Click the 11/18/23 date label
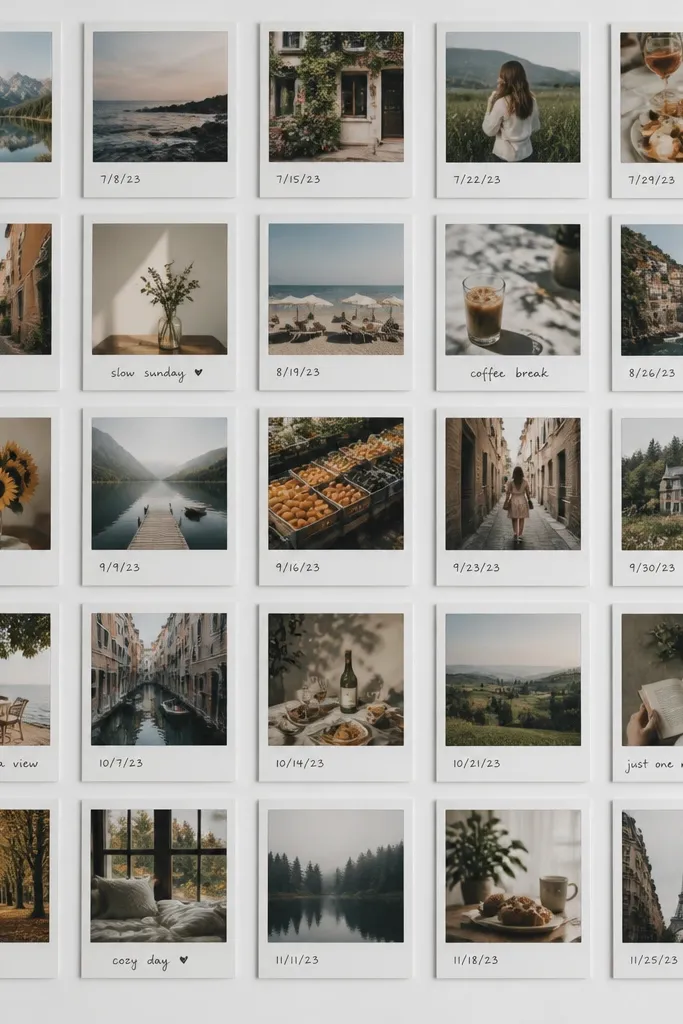 [x=476, y=960]
